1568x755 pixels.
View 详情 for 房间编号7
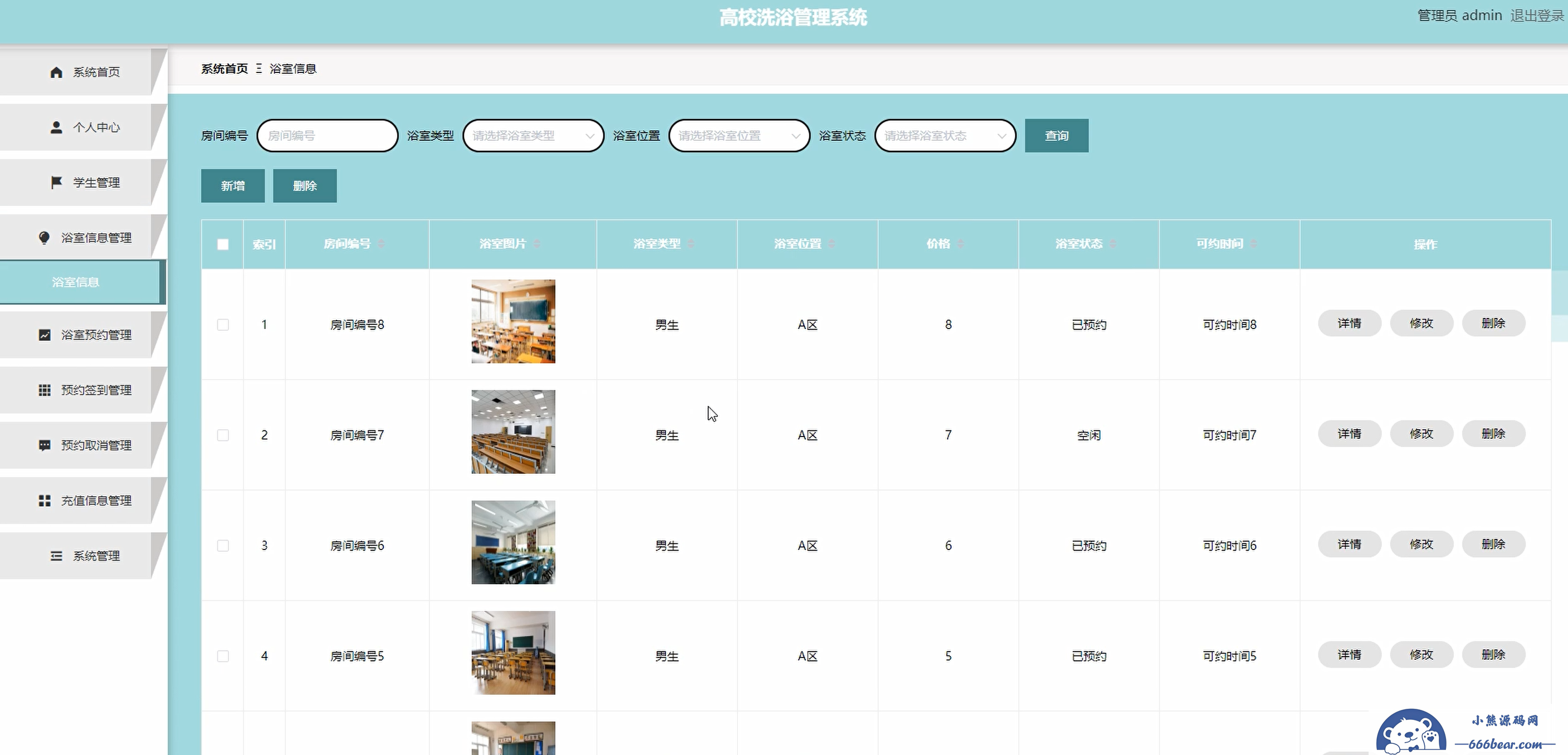click(x=1350, y=434)
